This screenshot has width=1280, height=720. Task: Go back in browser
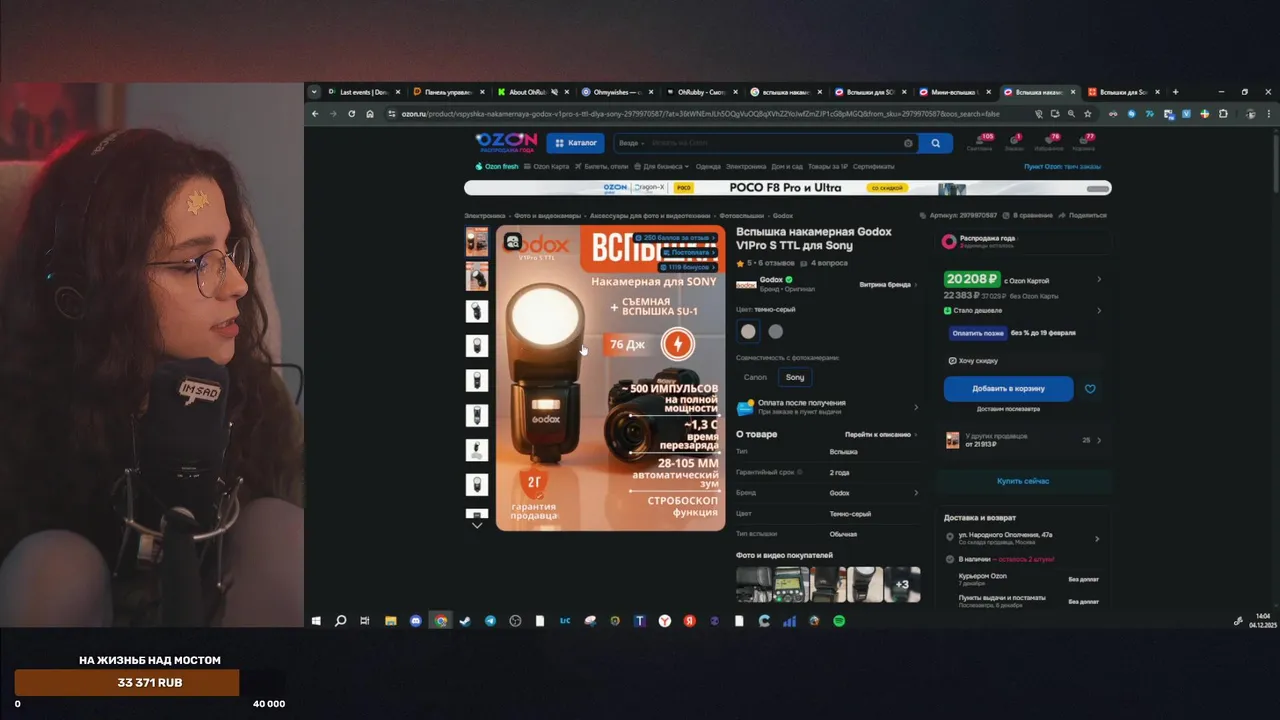tap(315, 114)
